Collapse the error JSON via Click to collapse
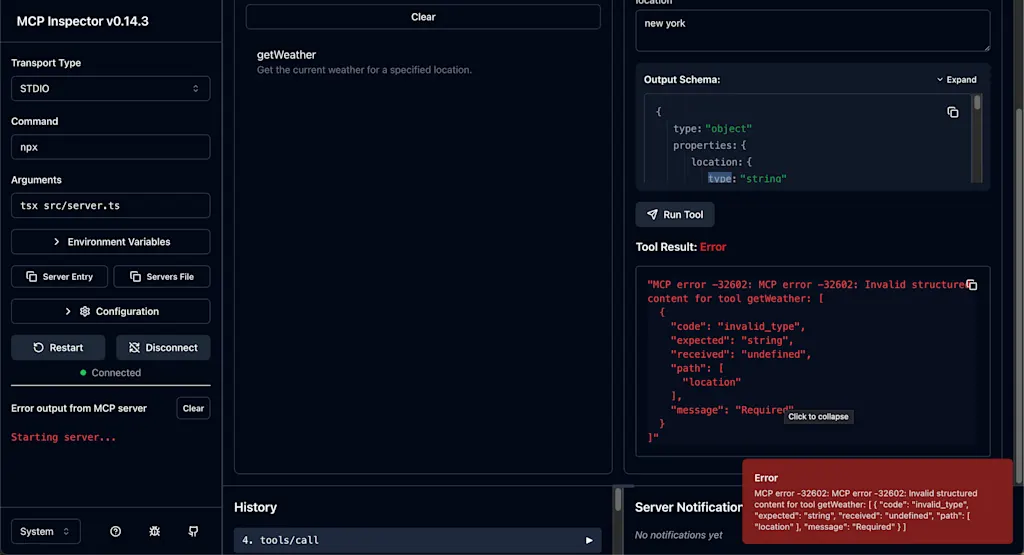 coord(818,417)
